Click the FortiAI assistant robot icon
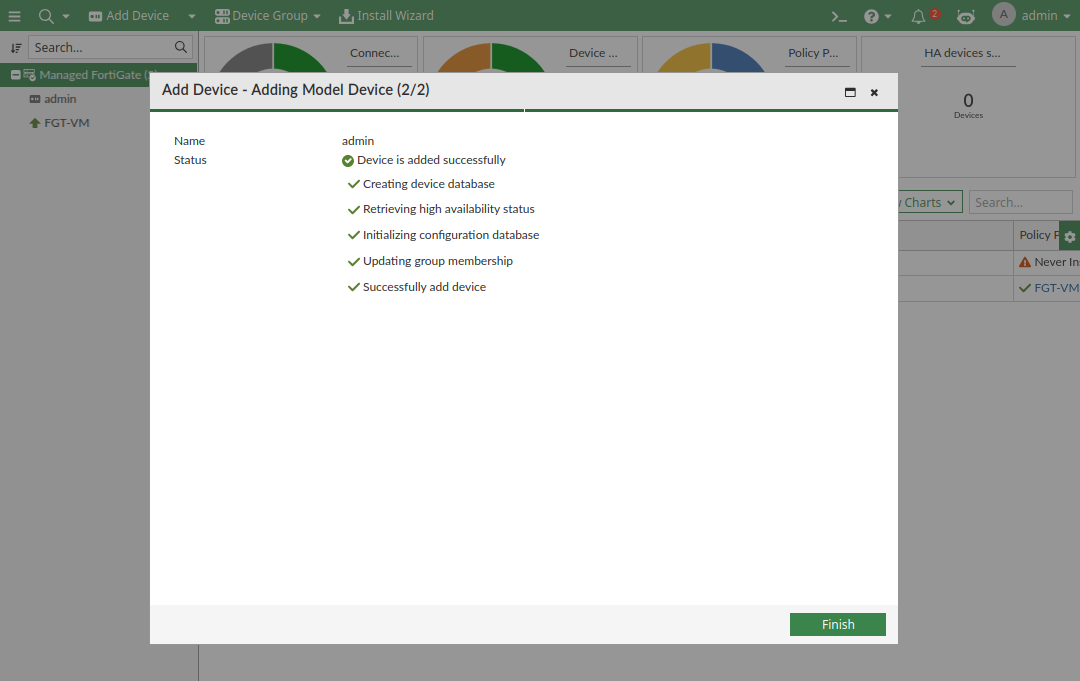 tap(966, 17)
